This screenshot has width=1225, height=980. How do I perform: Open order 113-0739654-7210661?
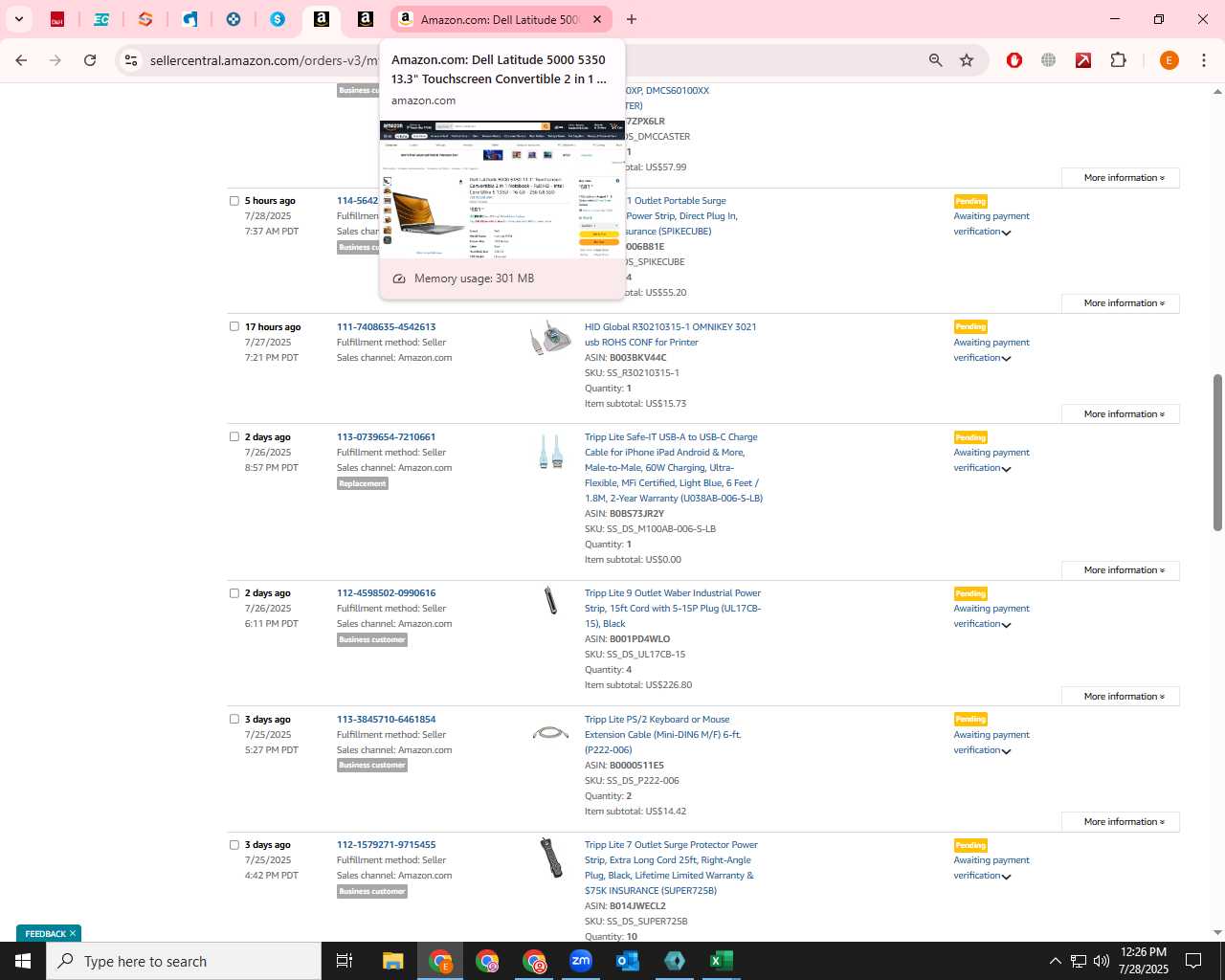(386, 436)
